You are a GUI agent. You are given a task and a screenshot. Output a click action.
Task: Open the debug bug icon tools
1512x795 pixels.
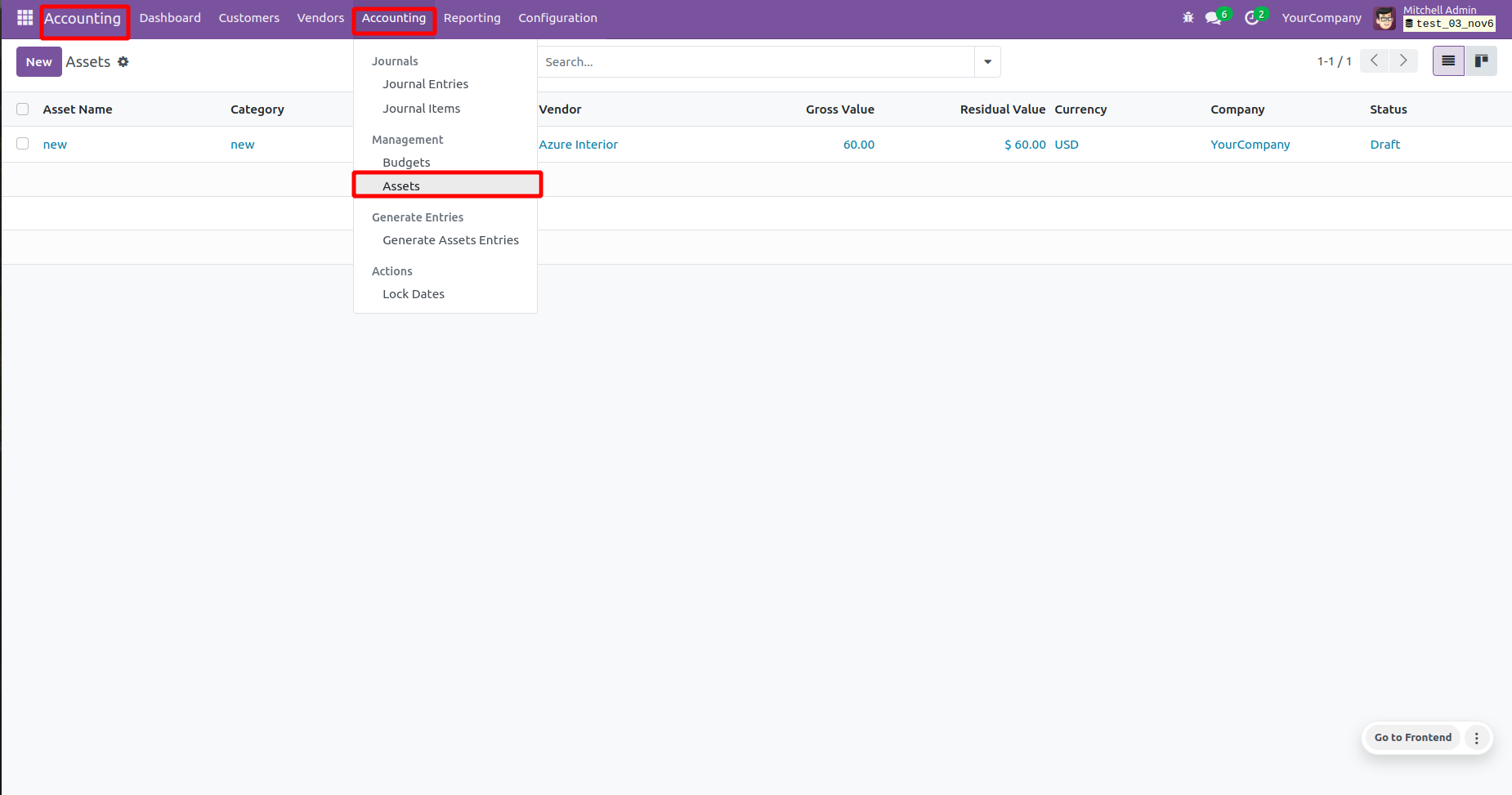click(x=1188, y=18)
